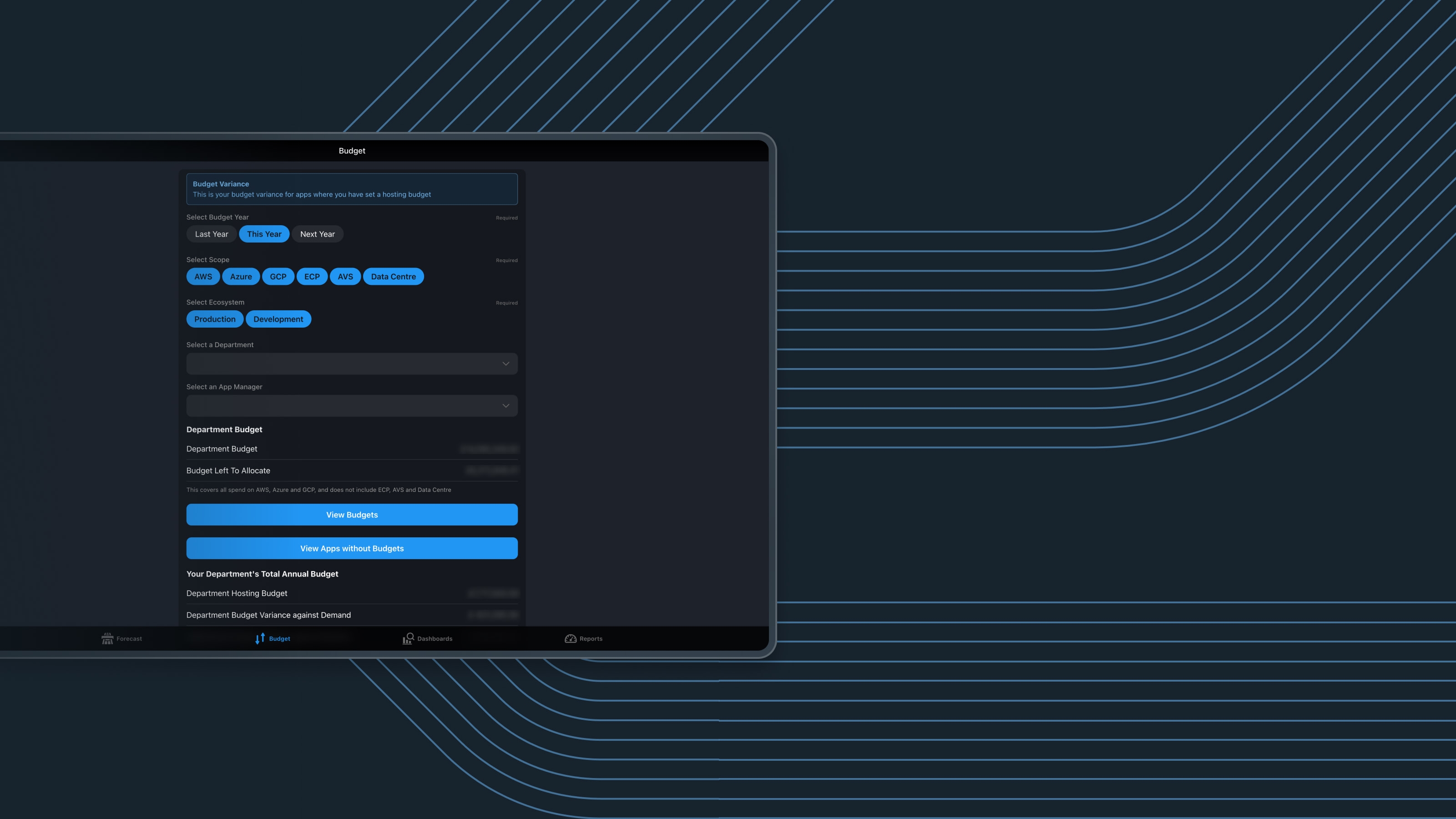Enable the Development ecosystem toggle
1456x819 pixels.
pyautogui.click(x=278, y=318)
